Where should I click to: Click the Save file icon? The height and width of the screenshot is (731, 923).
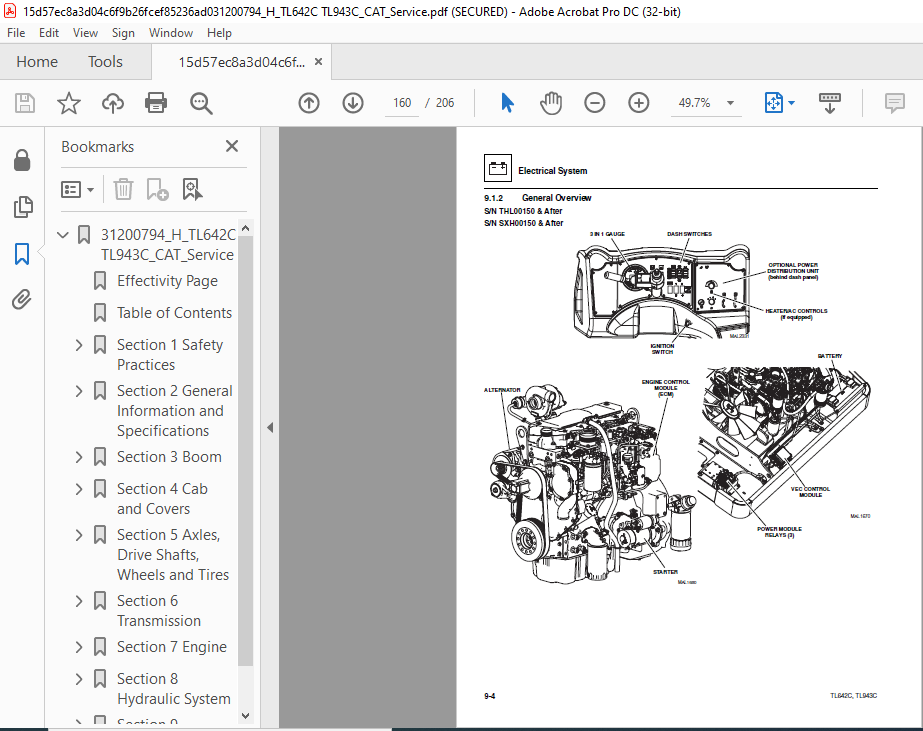(25, 103)
